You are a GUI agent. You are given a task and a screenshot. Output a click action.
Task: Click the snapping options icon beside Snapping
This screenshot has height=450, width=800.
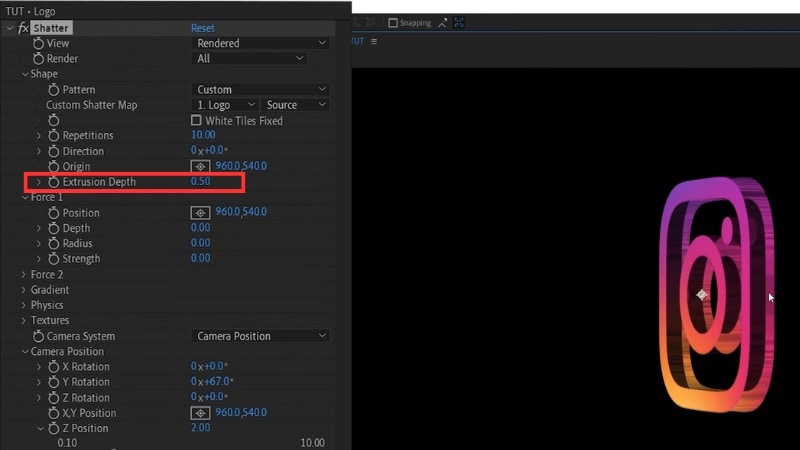(x=442, y=23)
